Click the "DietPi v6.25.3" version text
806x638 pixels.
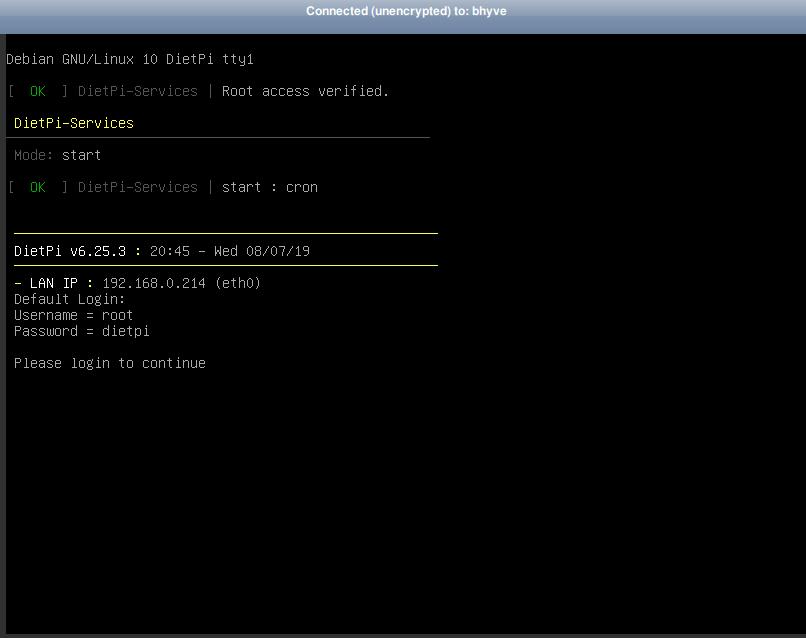(x=70, y=251)
